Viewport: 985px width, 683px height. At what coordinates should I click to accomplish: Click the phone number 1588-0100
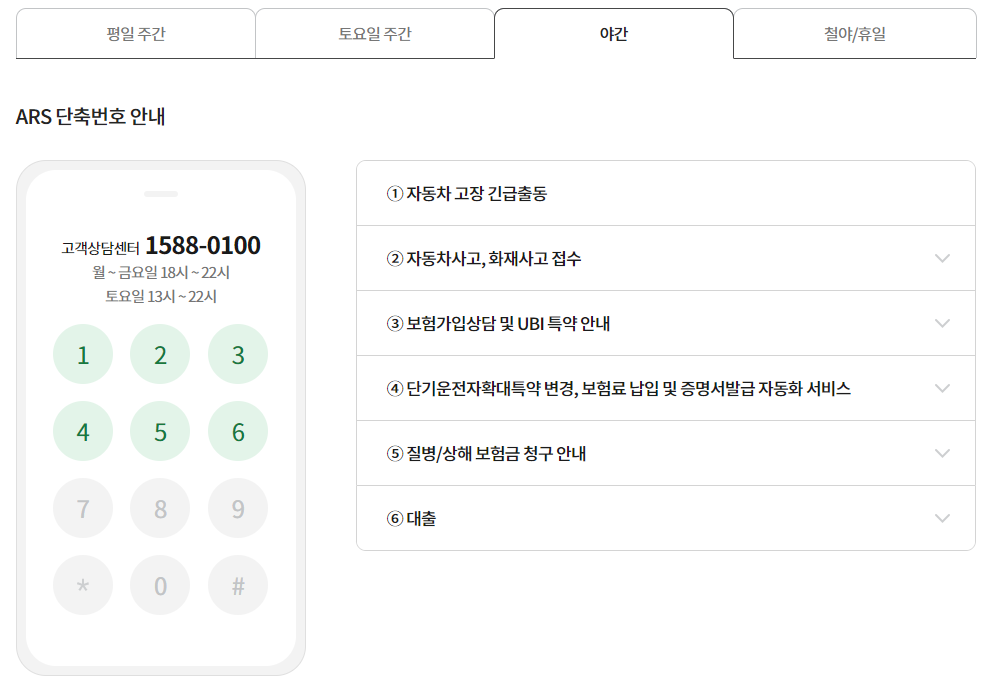click(207, 245)
